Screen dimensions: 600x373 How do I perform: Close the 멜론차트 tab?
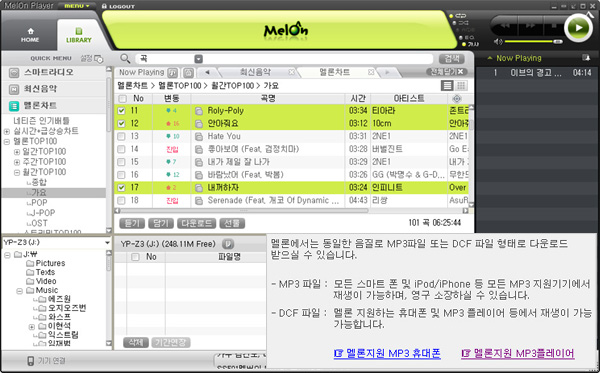[x=371, y=72]
